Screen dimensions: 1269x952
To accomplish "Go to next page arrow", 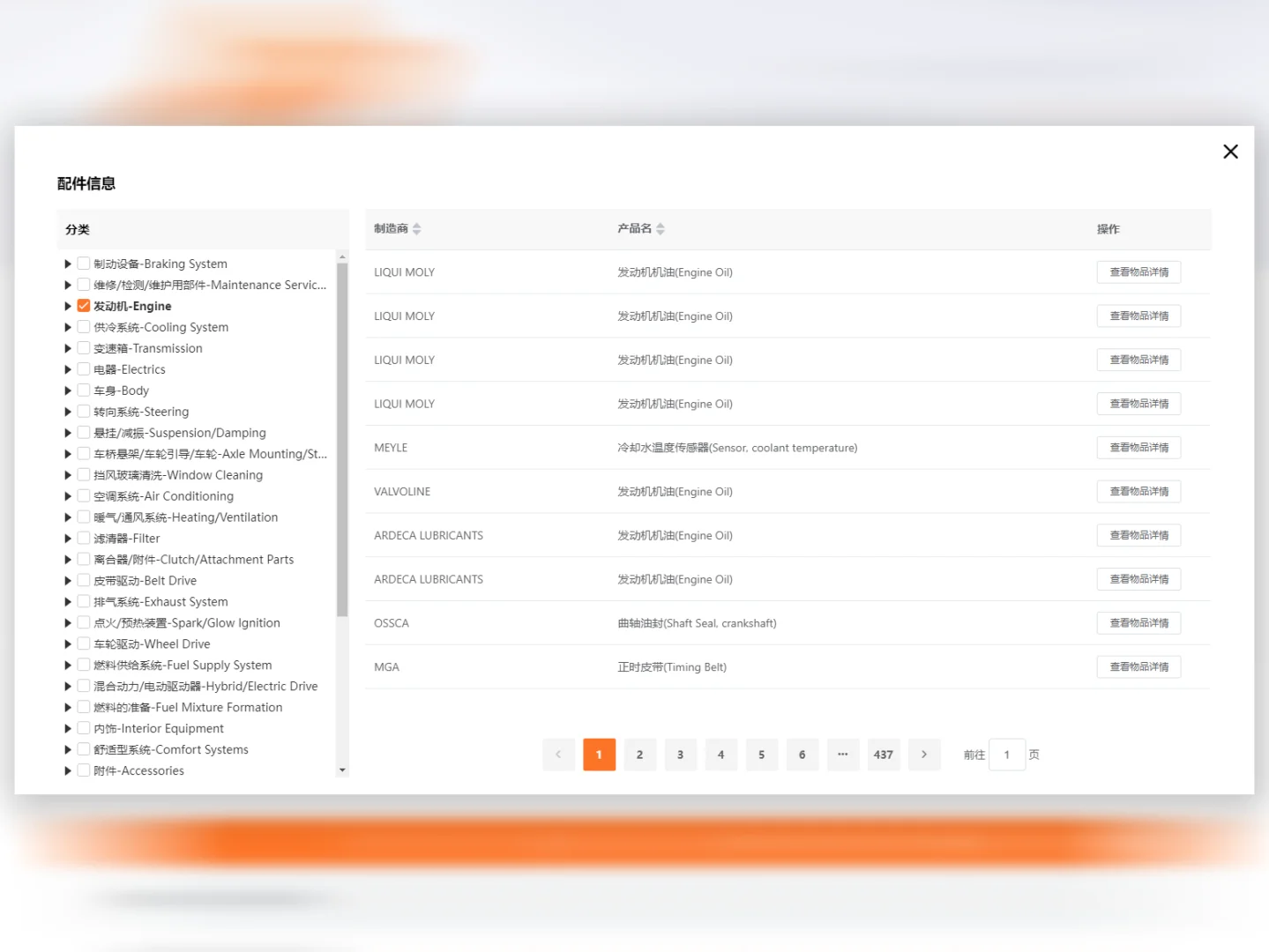I will (924, 755).
